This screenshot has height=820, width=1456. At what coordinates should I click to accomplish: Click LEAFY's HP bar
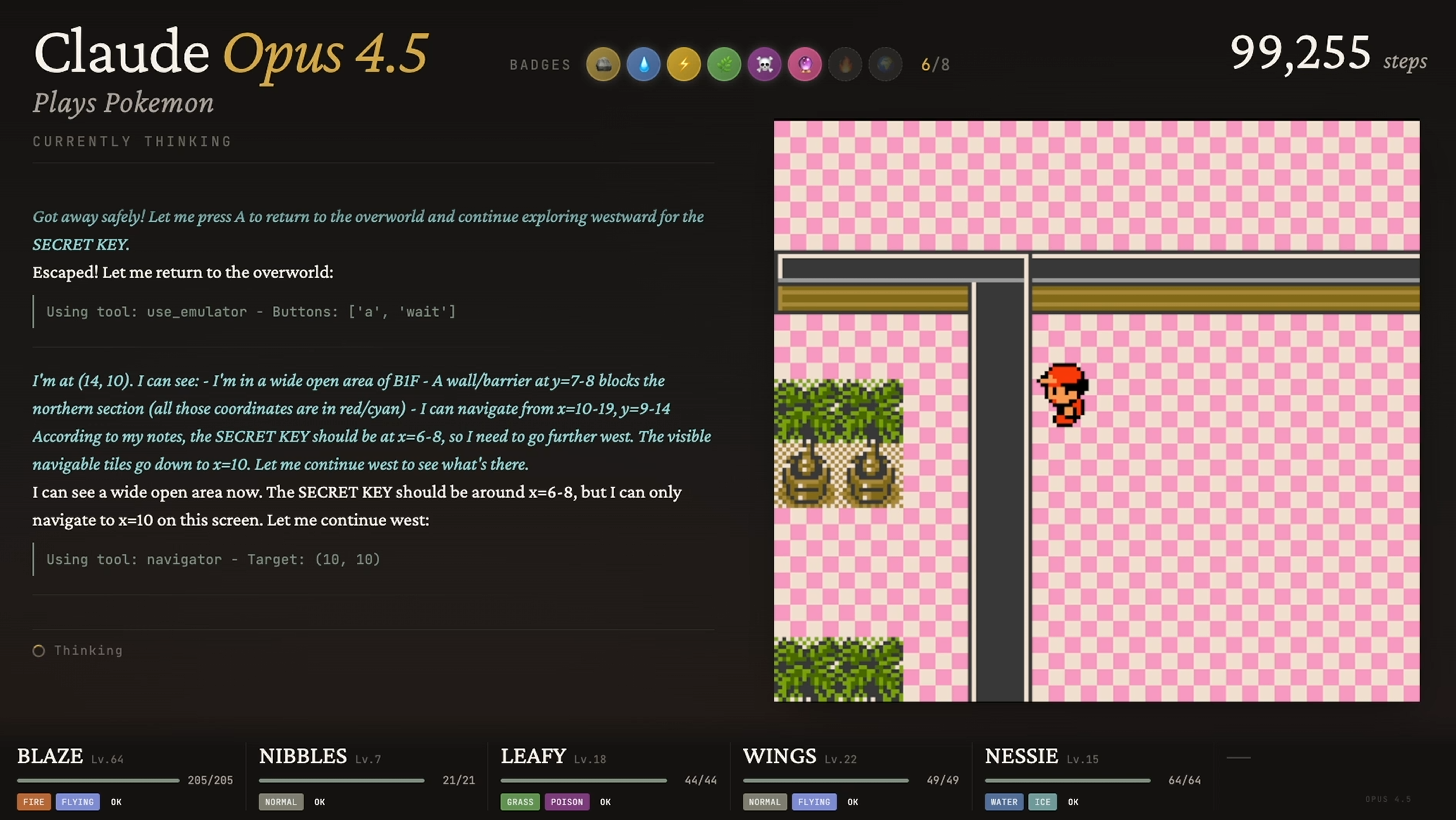[x=584, y=780]
